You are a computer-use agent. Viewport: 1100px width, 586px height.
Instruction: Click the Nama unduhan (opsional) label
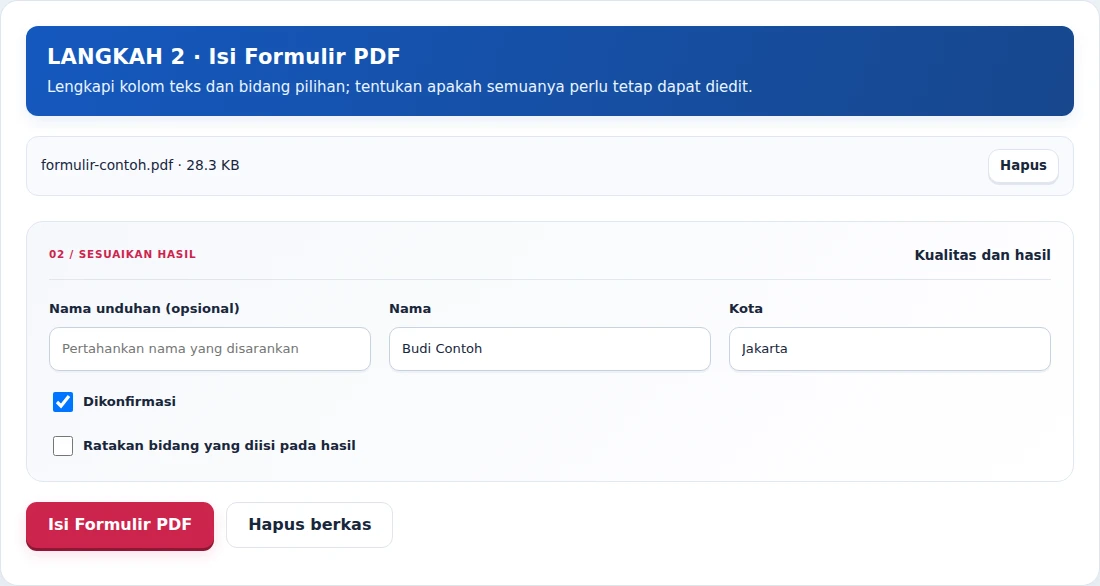pos(145,309)
